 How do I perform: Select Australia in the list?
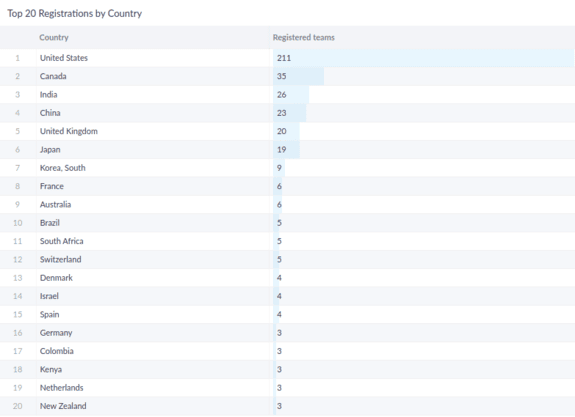55,205
